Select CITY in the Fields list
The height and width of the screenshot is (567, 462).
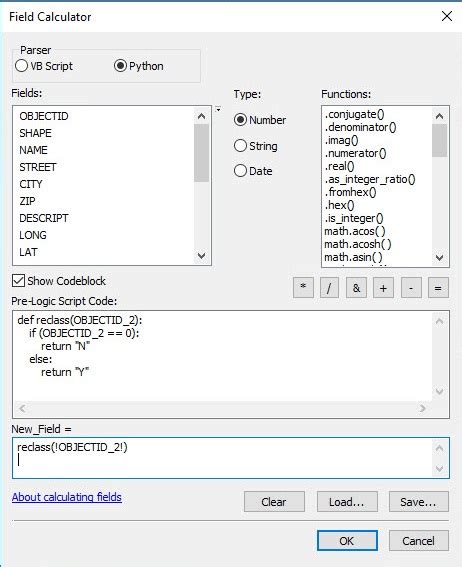pos(31,184)
